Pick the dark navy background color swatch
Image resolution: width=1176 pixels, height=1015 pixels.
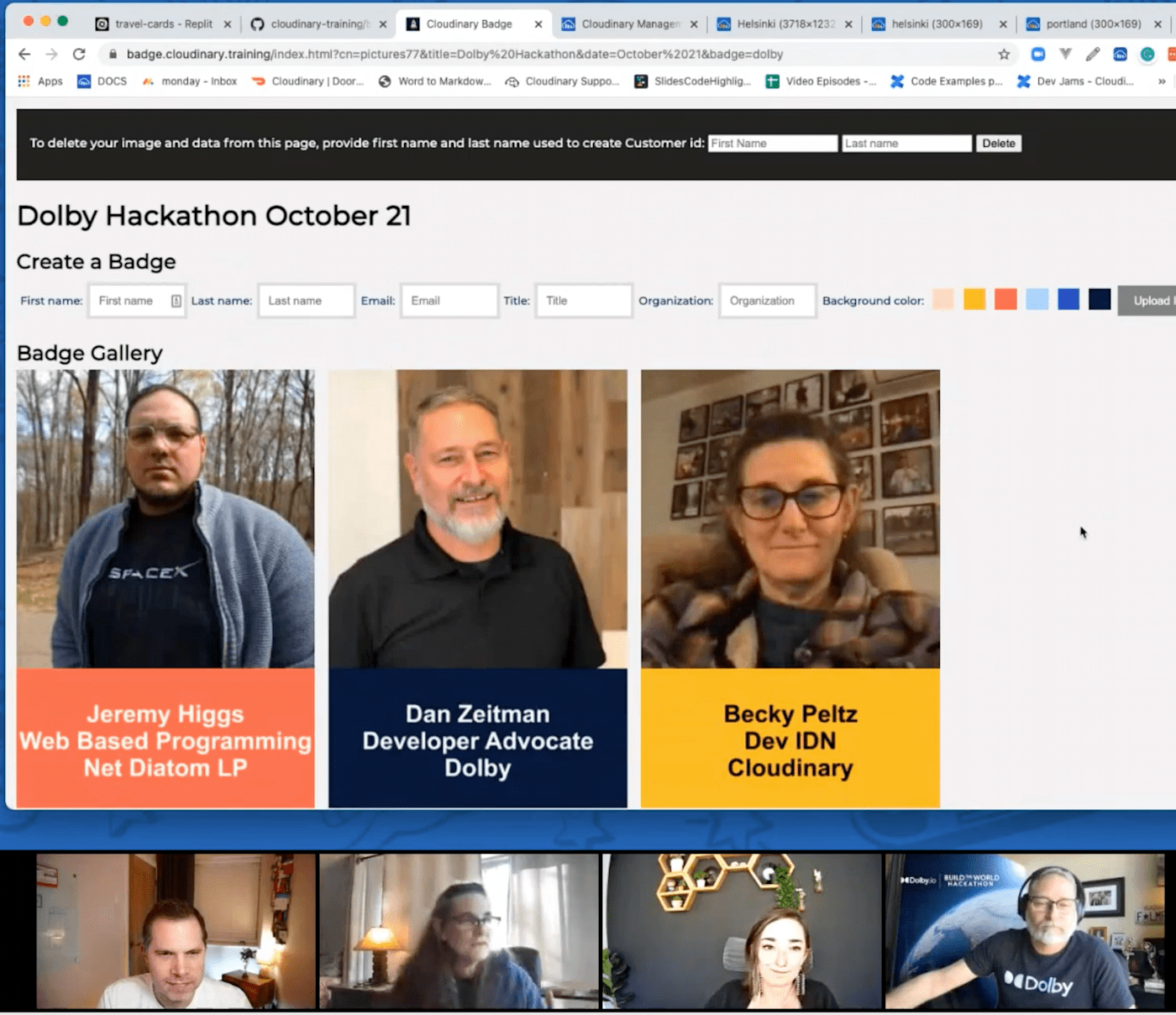[x=1100, y=299]
